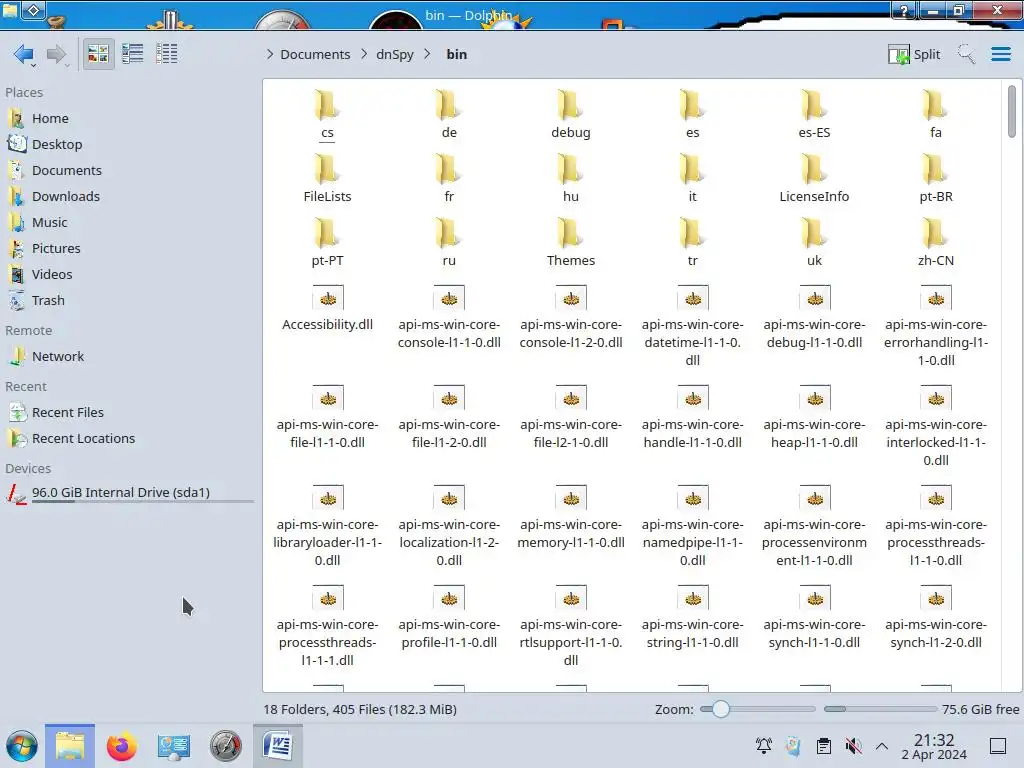
Task: Select Accessibility.dll file icon
Action: (328, 298)
